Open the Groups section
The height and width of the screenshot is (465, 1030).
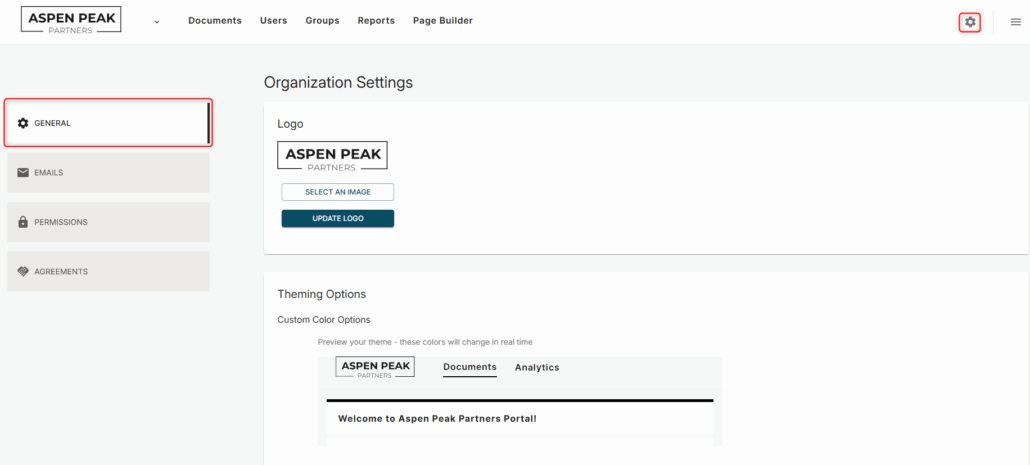323,20
